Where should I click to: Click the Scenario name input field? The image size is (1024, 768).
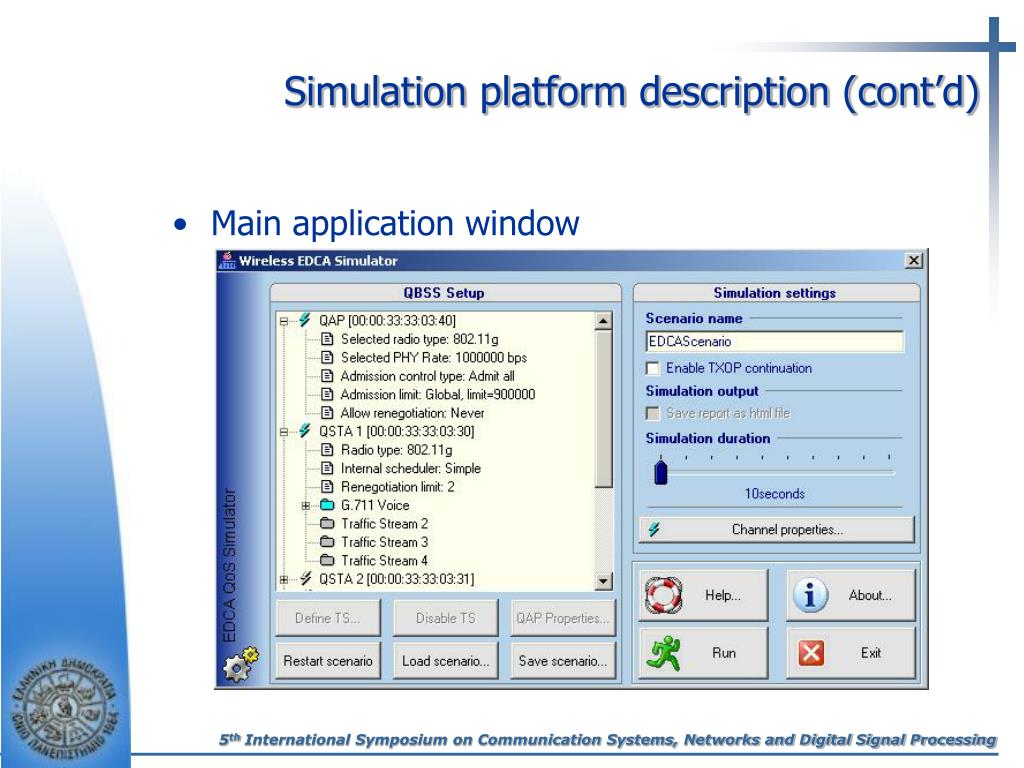(775, 342)
